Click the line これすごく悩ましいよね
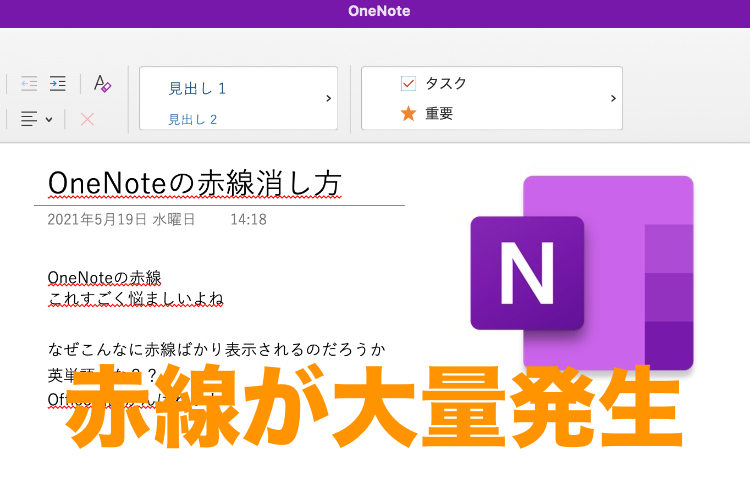The image size is (750, 500). tap(136, 299)
